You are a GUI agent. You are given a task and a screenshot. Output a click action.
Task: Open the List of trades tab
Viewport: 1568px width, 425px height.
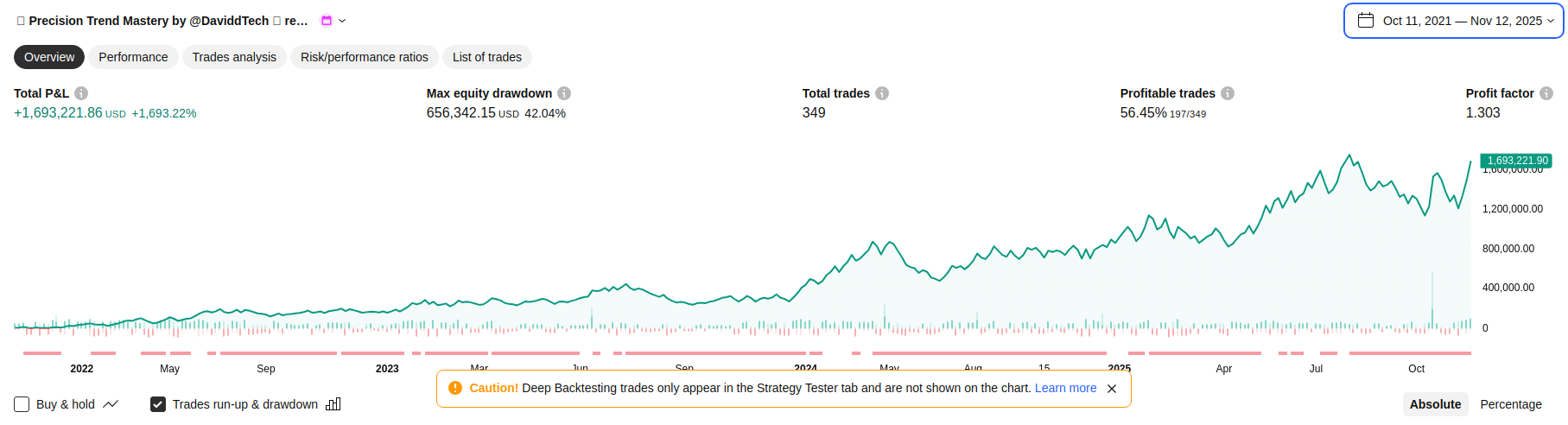pos(486,57)
